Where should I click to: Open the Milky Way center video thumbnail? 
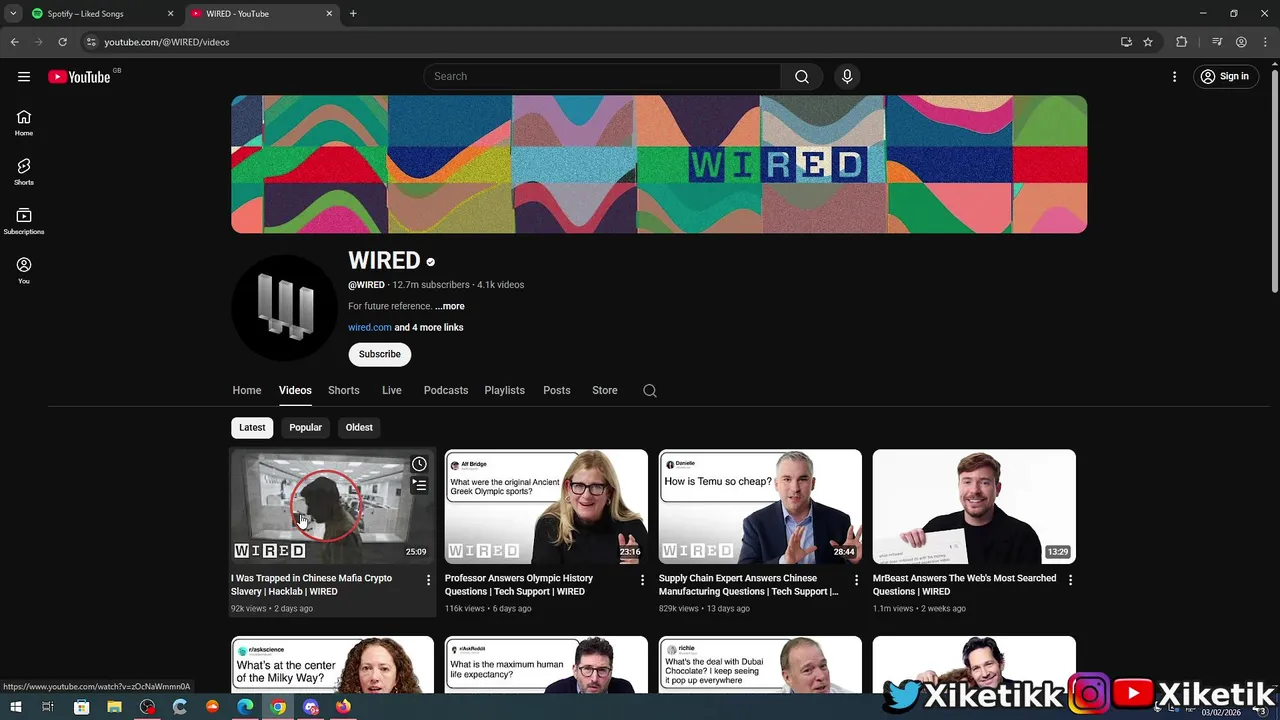pos(333,665)
